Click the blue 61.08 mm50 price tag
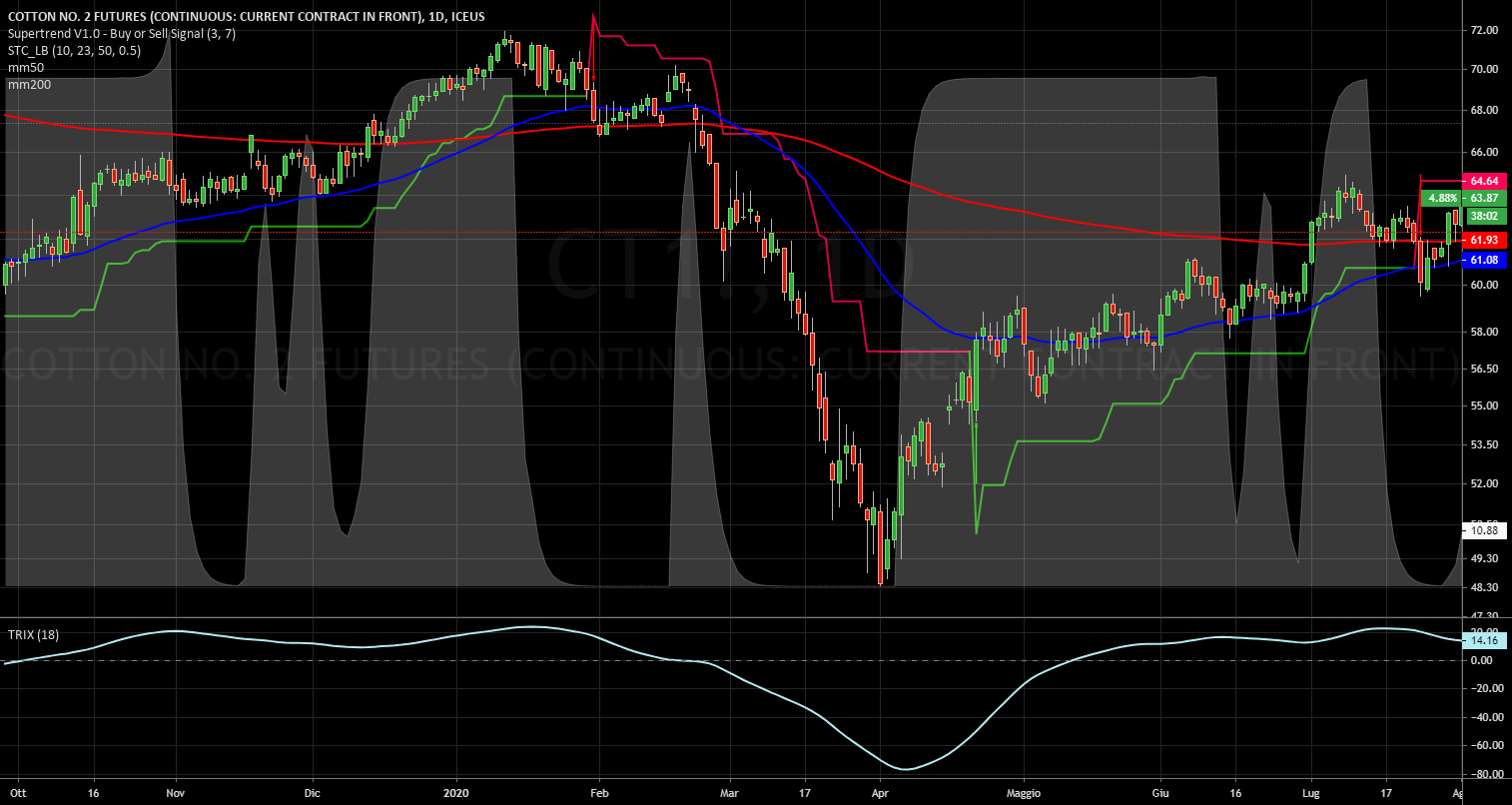The height and width of the screenshot is (805, 1512). 1484,260
